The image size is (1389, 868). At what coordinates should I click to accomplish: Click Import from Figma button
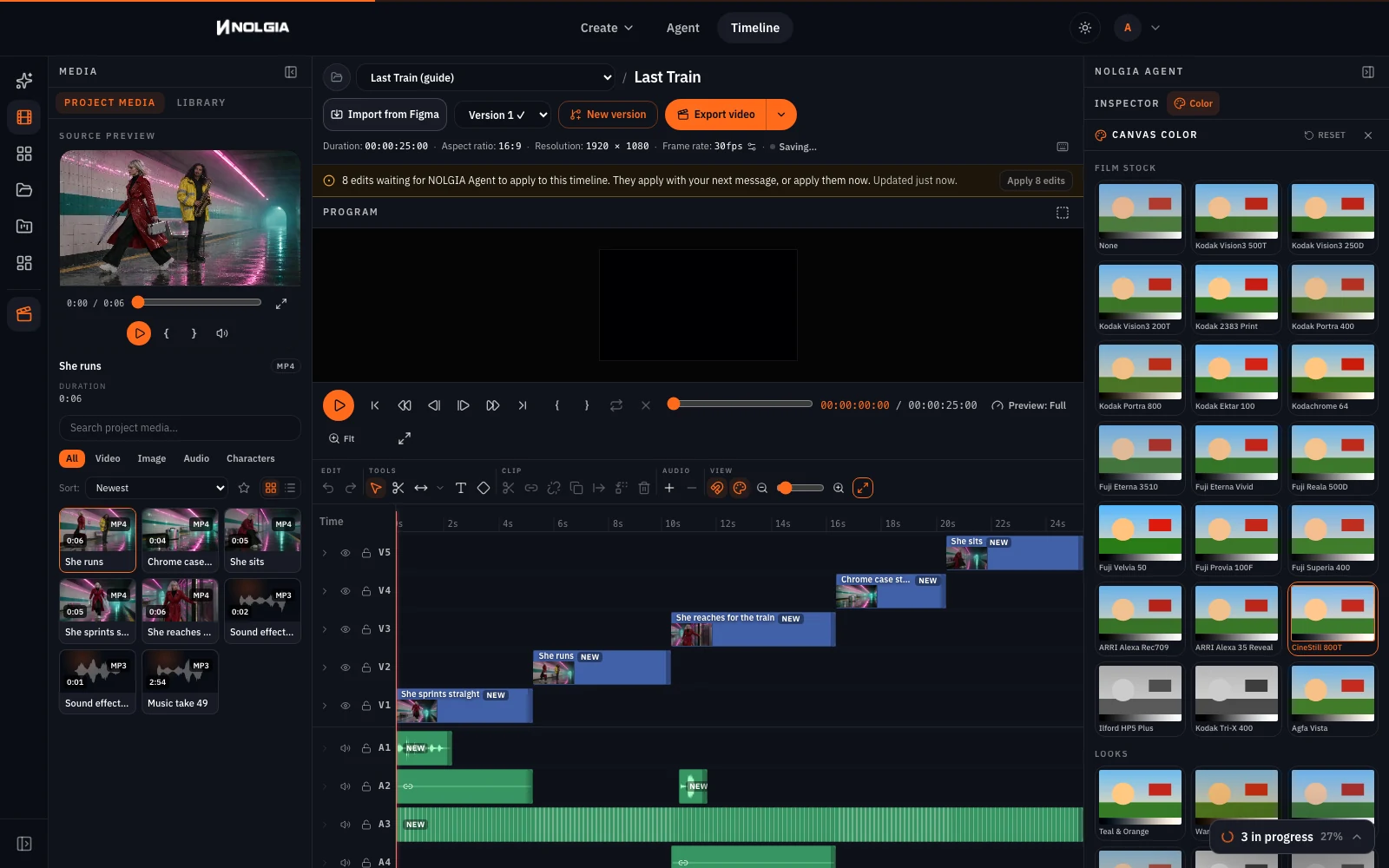pos(385,115)
